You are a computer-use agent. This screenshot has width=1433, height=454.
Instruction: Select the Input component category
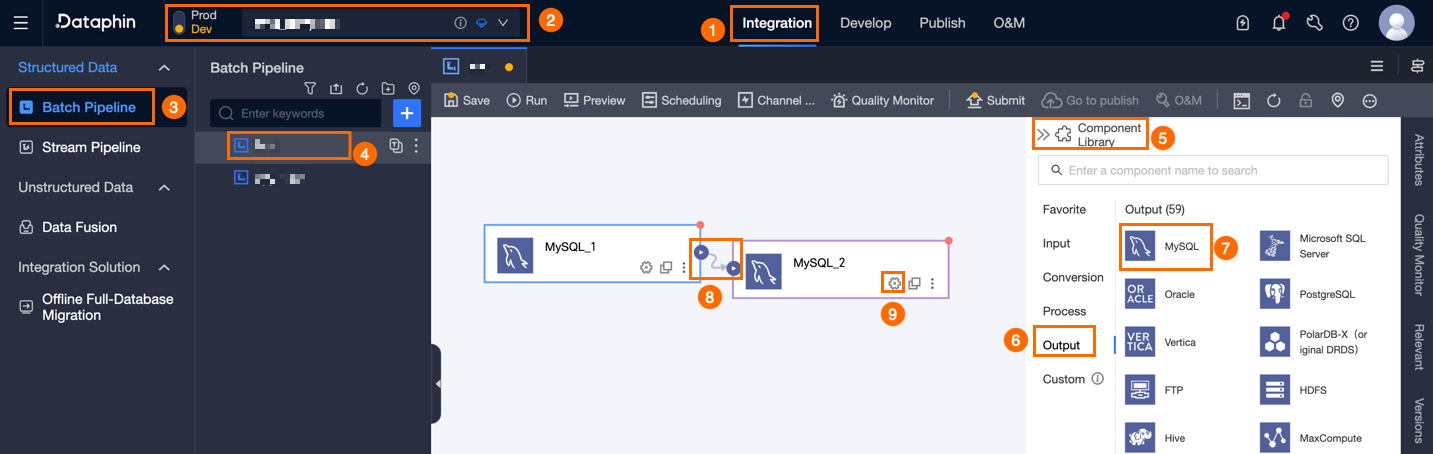coord(1056,243)
